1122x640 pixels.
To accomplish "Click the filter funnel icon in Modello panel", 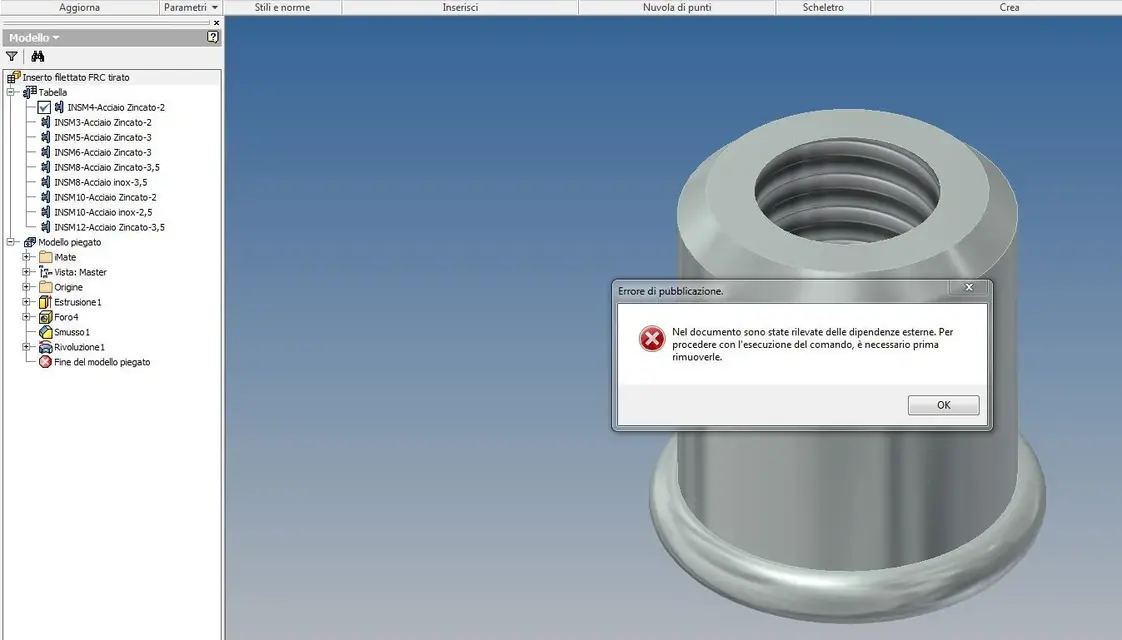I will (11, 57).
